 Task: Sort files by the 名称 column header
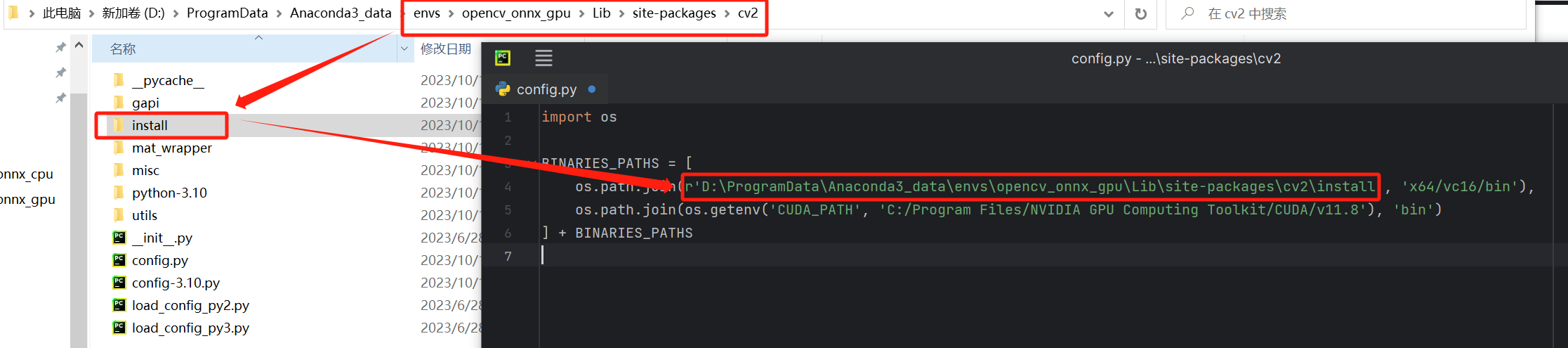click(124, 49)
